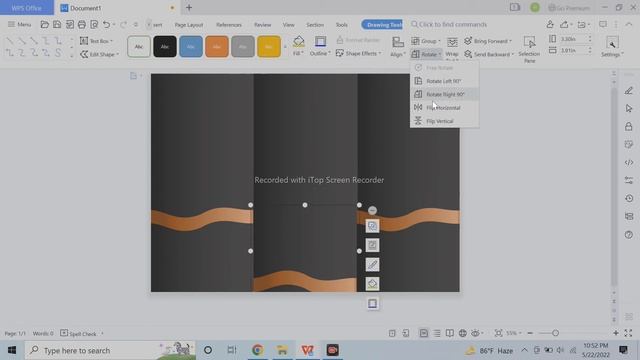
Task: Apply the orange Abc shape style
Action: pyautogui.click(x=217, y=47)
